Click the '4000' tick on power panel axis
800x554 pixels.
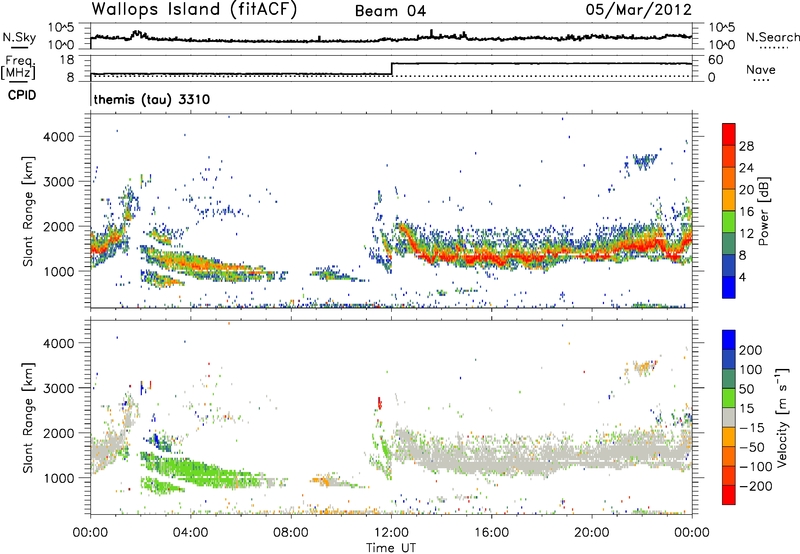coord(59,137)
